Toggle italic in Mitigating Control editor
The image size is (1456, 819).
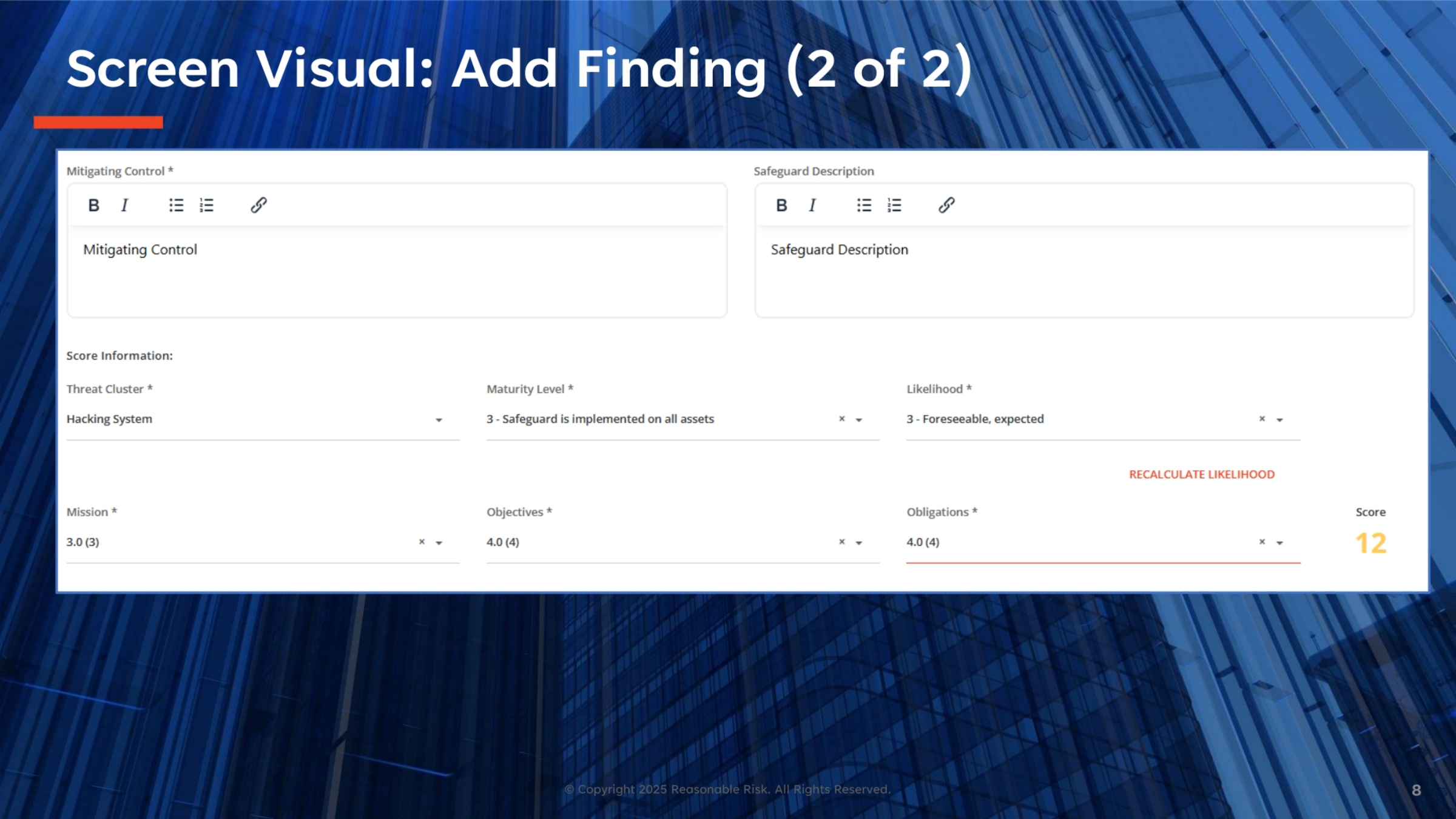[125, 205]
